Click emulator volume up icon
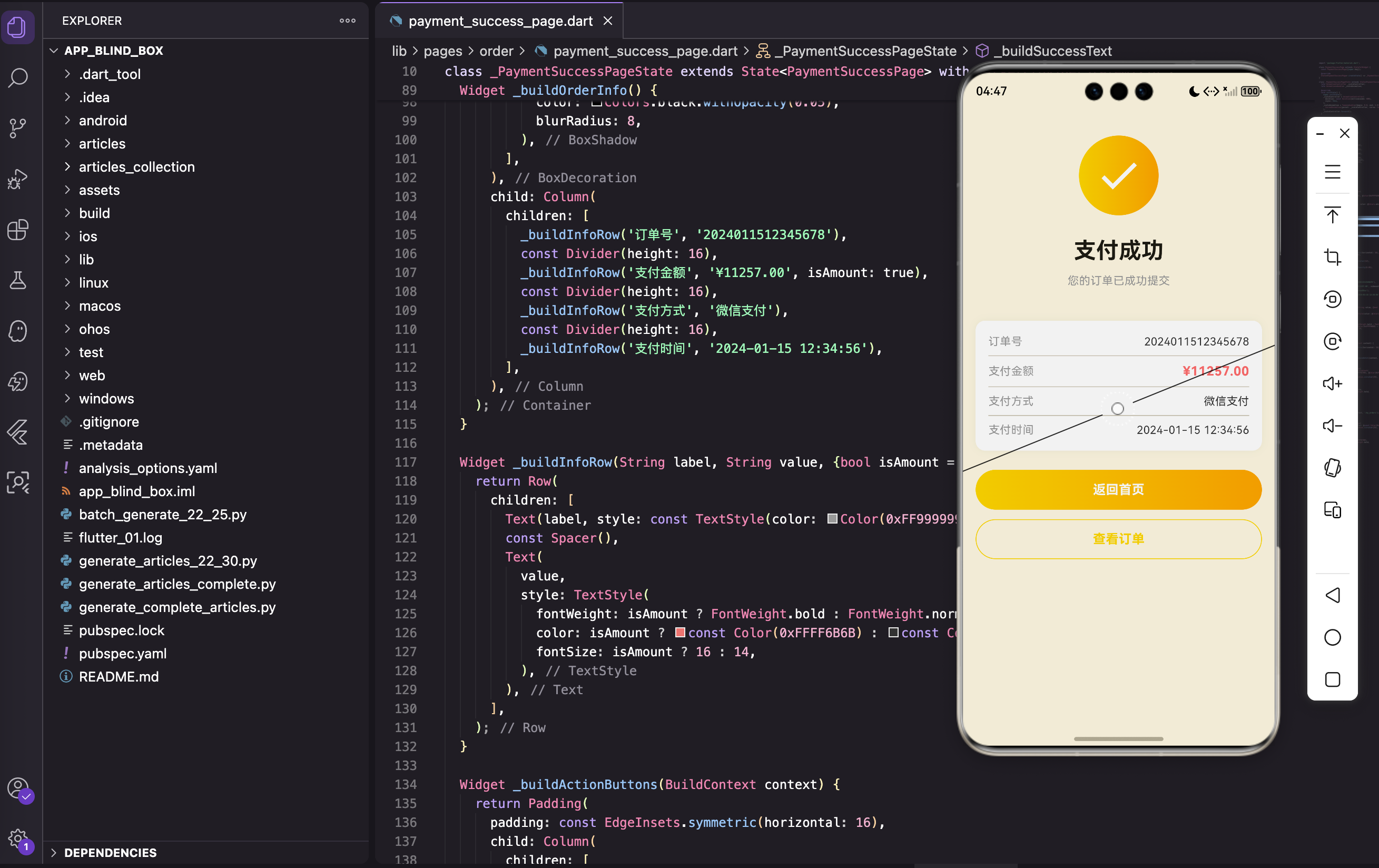 click(x=1332, y=383)
